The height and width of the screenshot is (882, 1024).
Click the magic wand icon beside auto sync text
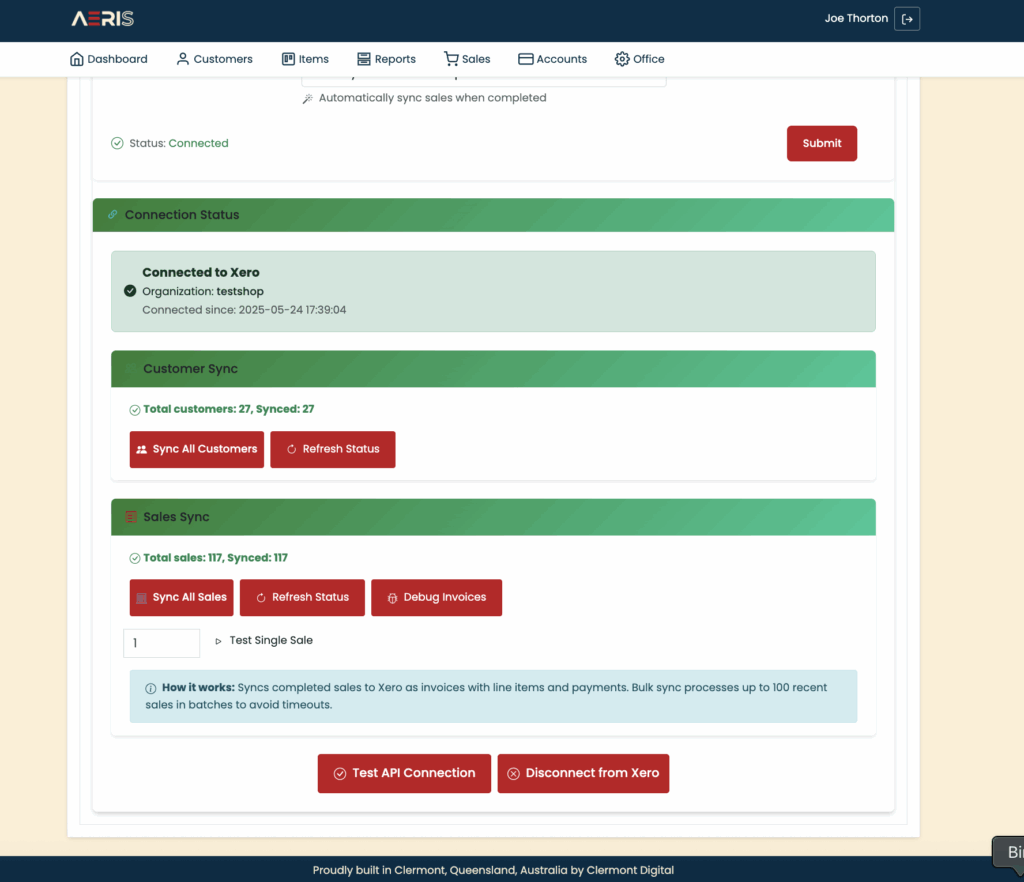pyautogui.click(x=308, y=99)
